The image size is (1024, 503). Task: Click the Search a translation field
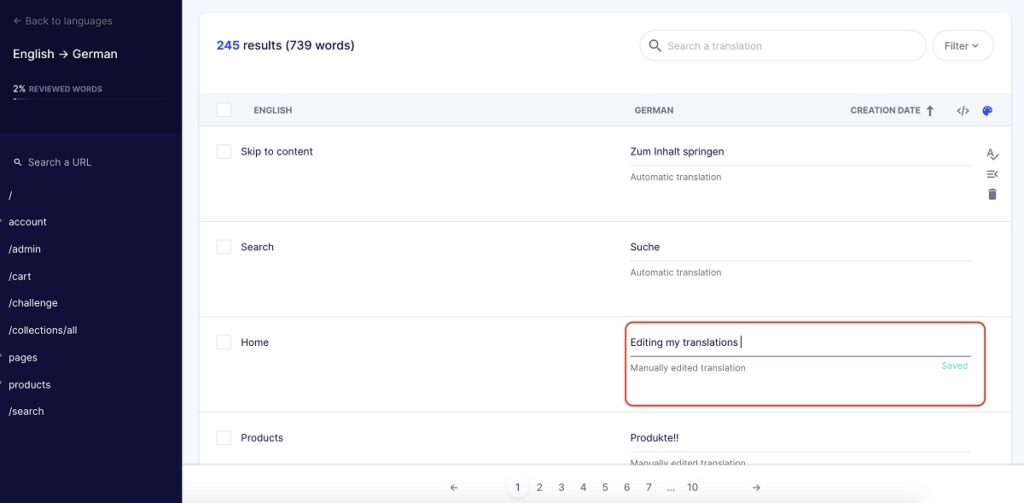[x=790, y=46]
